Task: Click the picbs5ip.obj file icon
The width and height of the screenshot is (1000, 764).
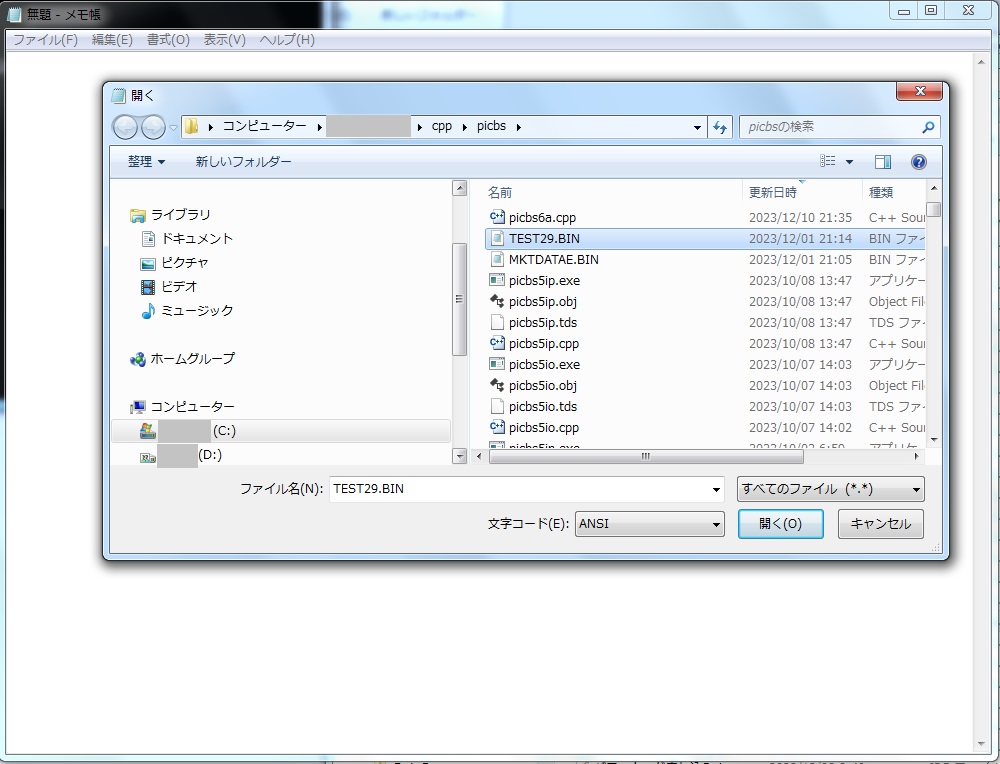Action: 497,301
